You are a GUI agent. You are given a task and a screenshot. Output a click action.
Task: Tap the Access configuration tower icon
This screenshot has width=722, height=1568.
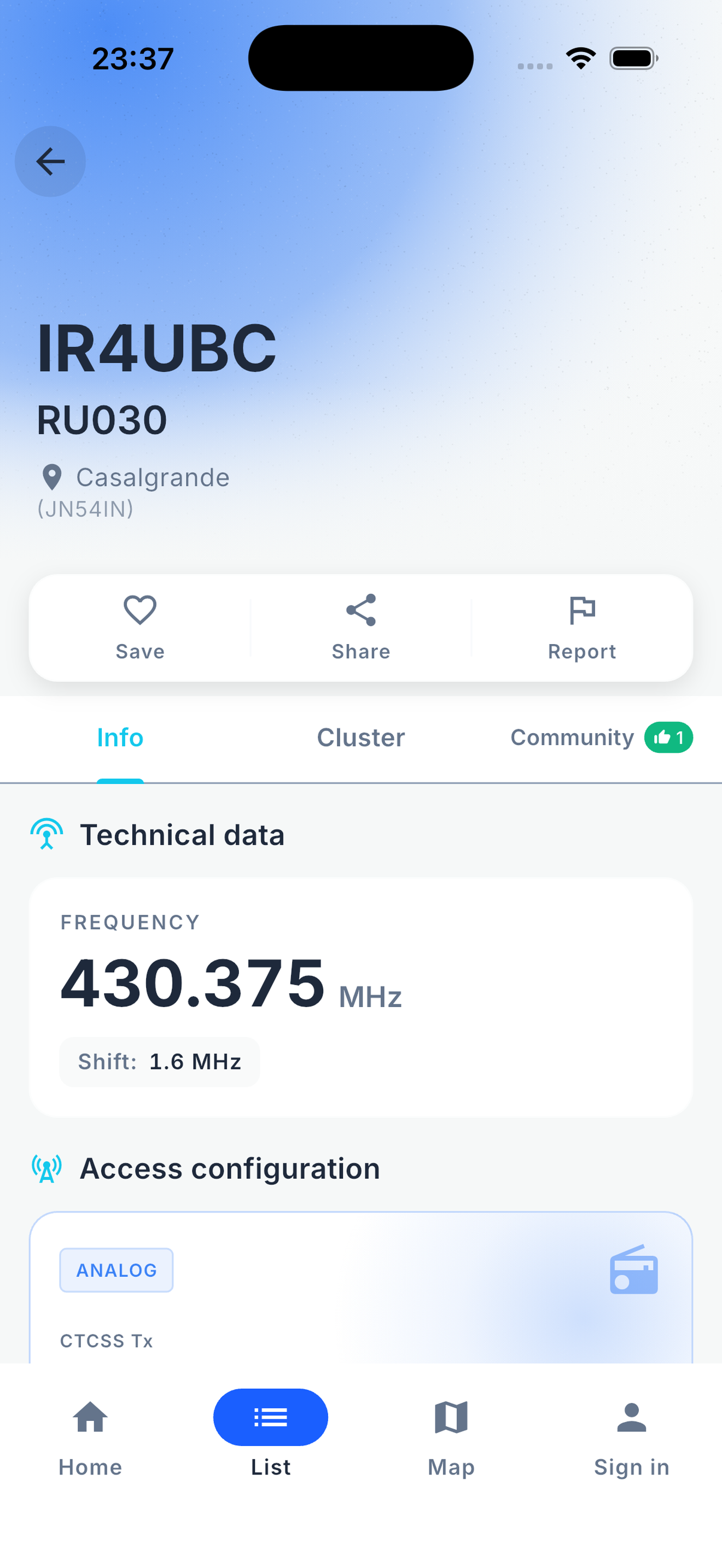(47, 1168)
